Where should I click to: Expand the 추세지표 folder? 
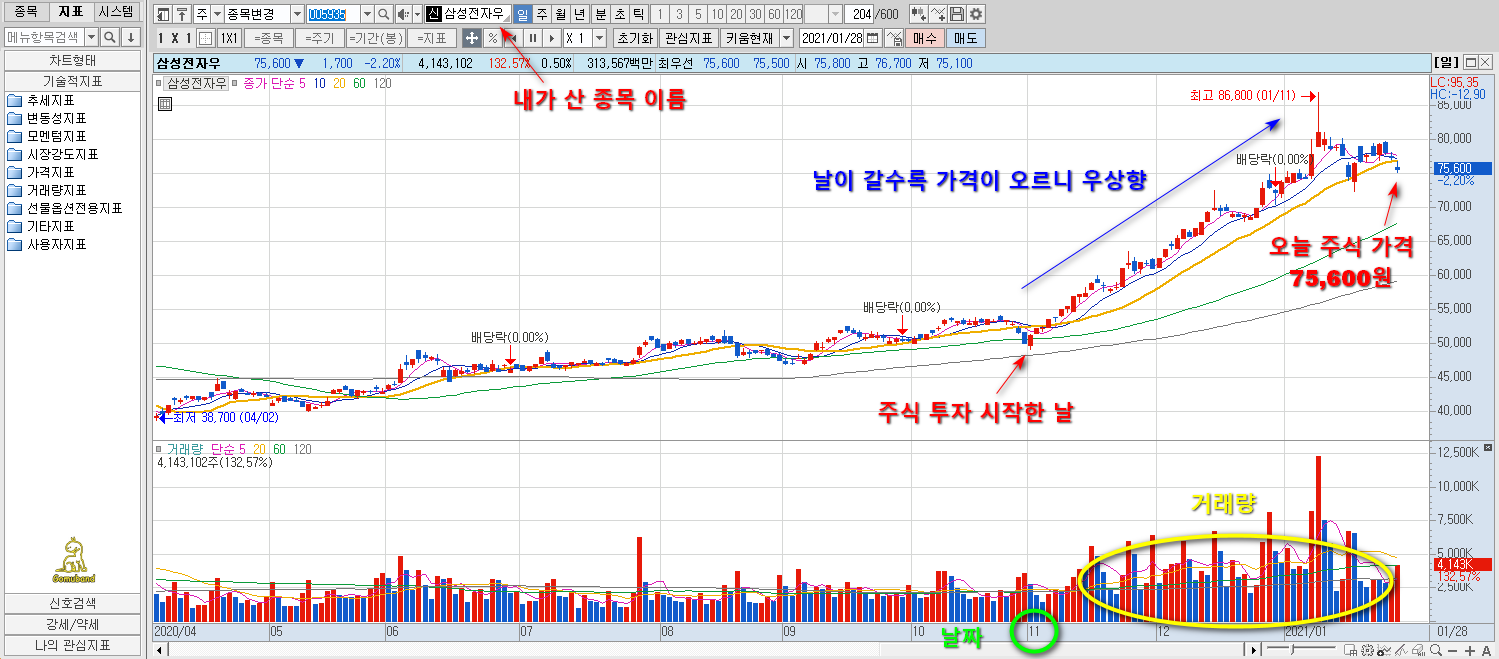click(46, 100)
